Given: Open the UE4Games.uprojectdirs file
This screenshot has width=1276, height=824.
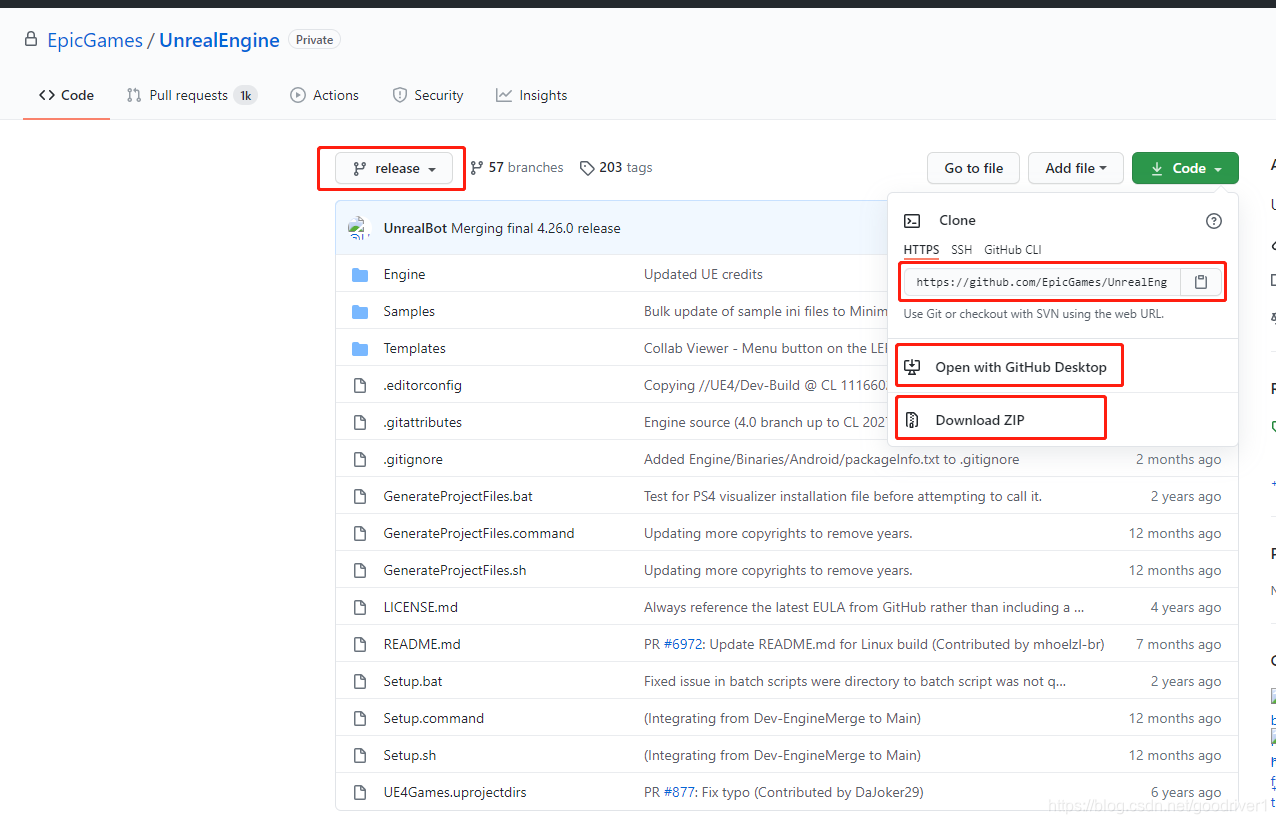Looking at the screenshot, I should point(455,792).
